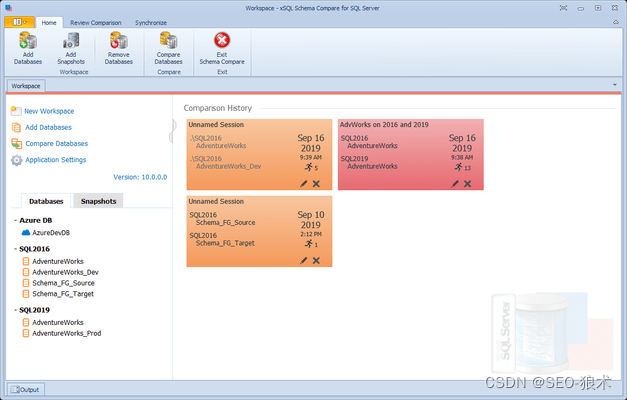
Task: Select AdventureWorks_Prod database
Action: pyautogui.click(x=66, y=333)
